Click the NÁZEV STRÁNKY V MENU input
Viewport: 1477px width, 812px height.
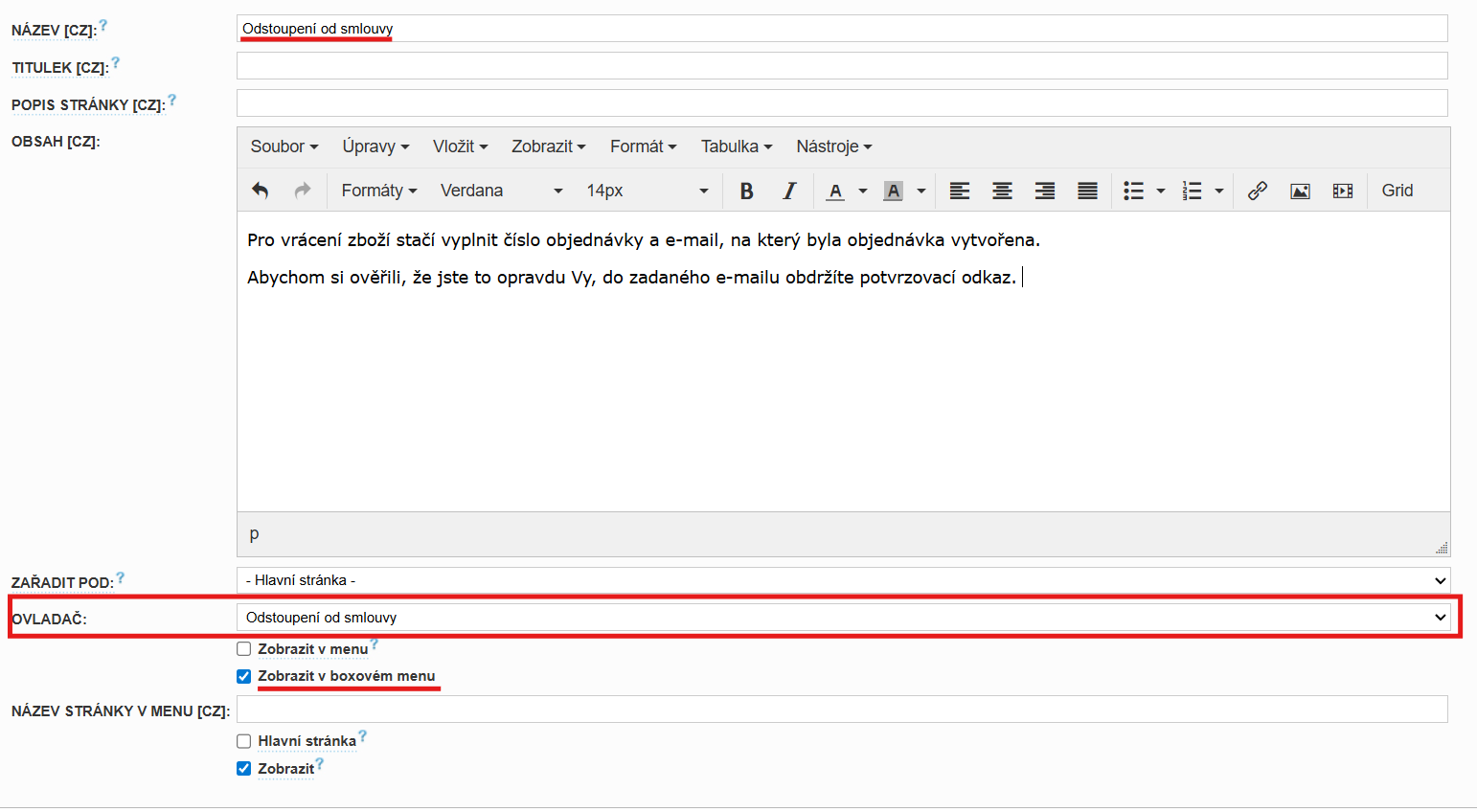point(842,710)
